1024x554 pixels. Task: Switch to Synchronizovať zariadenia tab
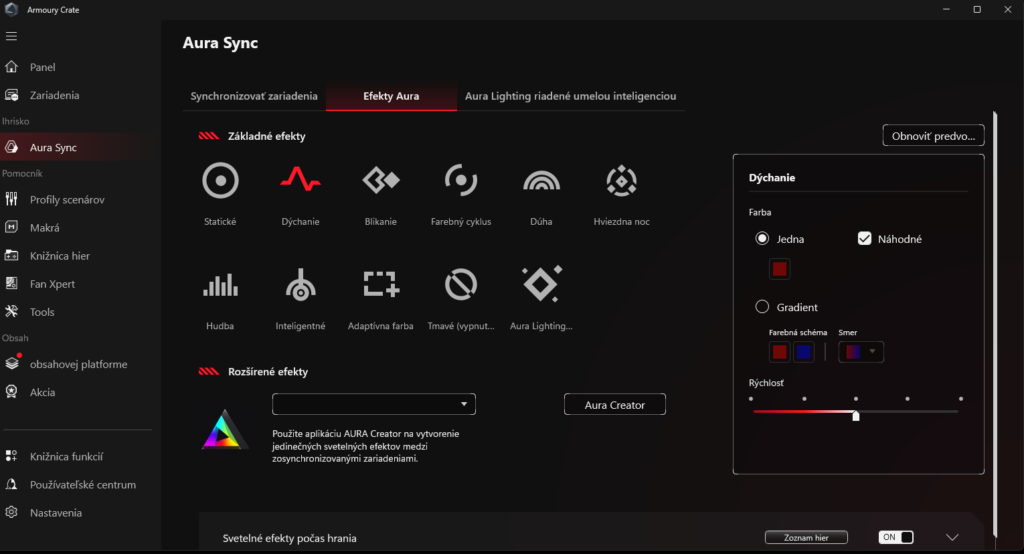click(x=254, y=96)
